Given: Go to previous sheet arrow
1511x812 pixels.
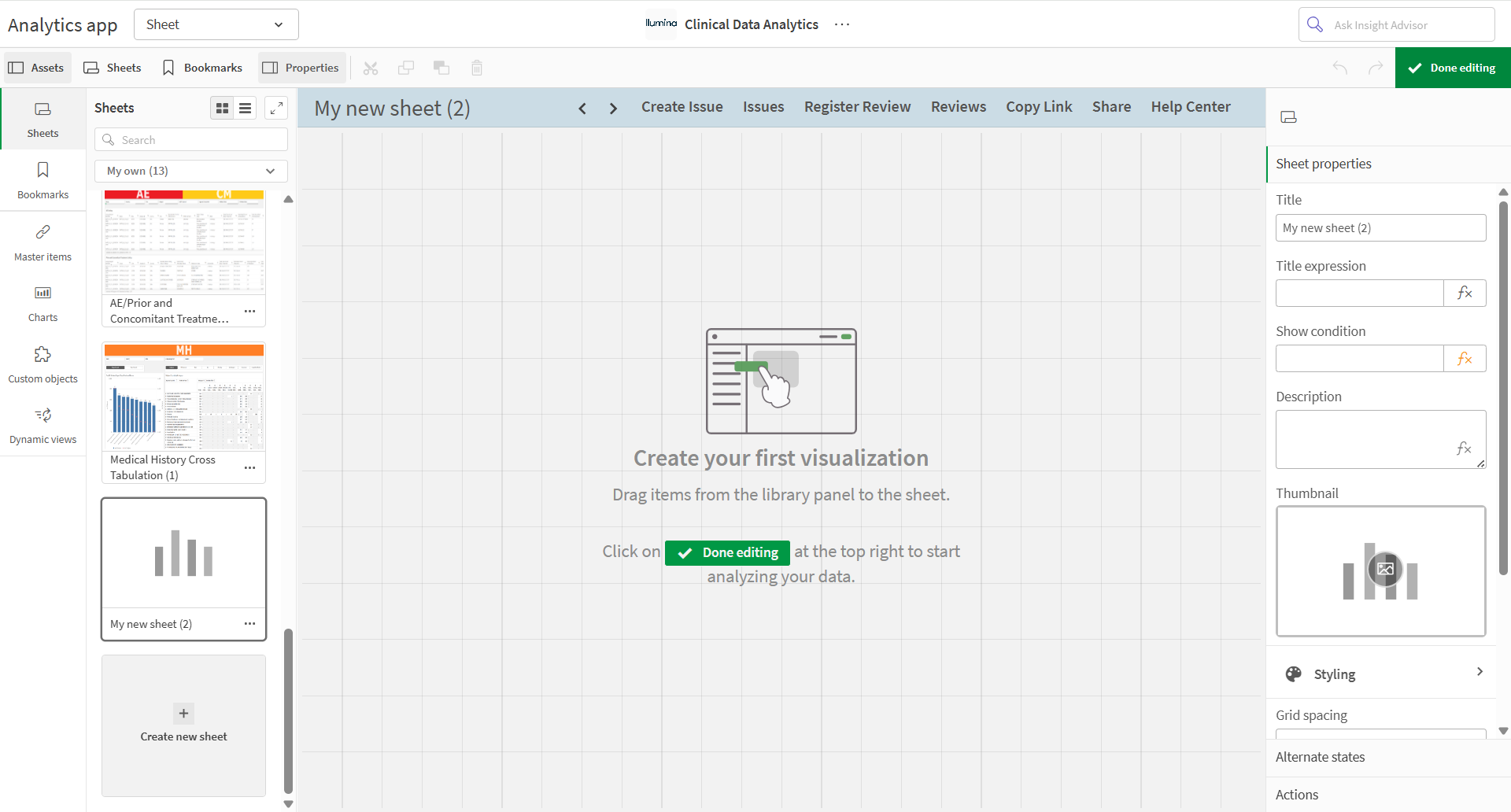Looking at the screenshot, I should click(582, 108).
